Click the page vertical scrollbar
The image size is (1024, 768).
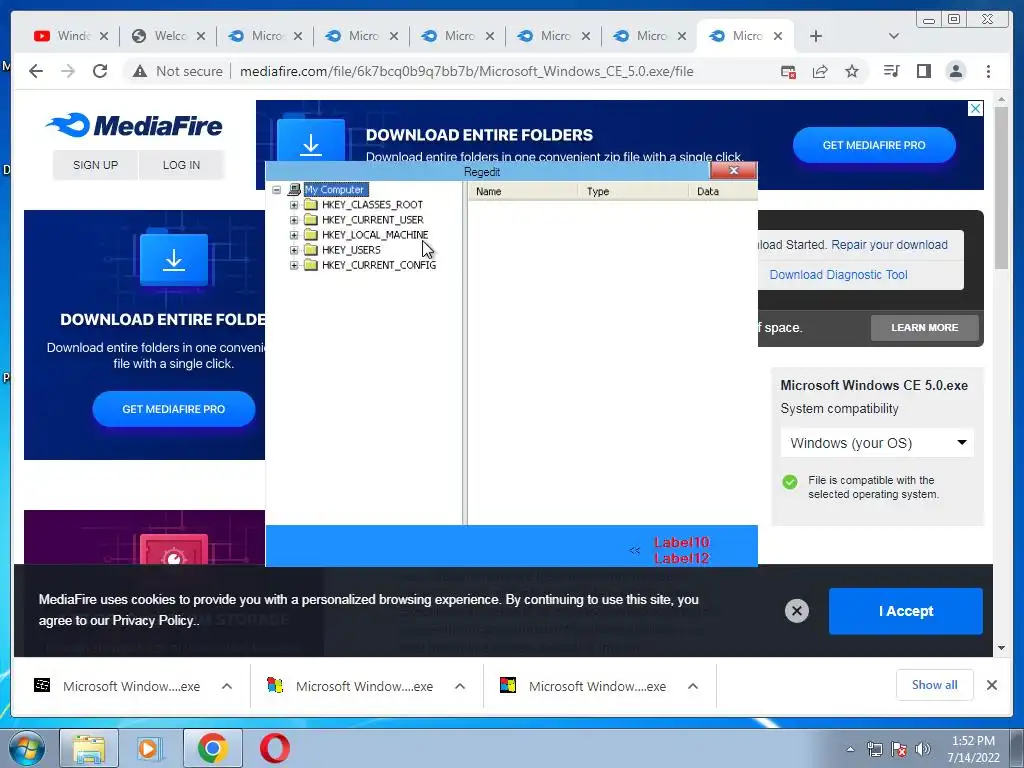[1001, 187]
